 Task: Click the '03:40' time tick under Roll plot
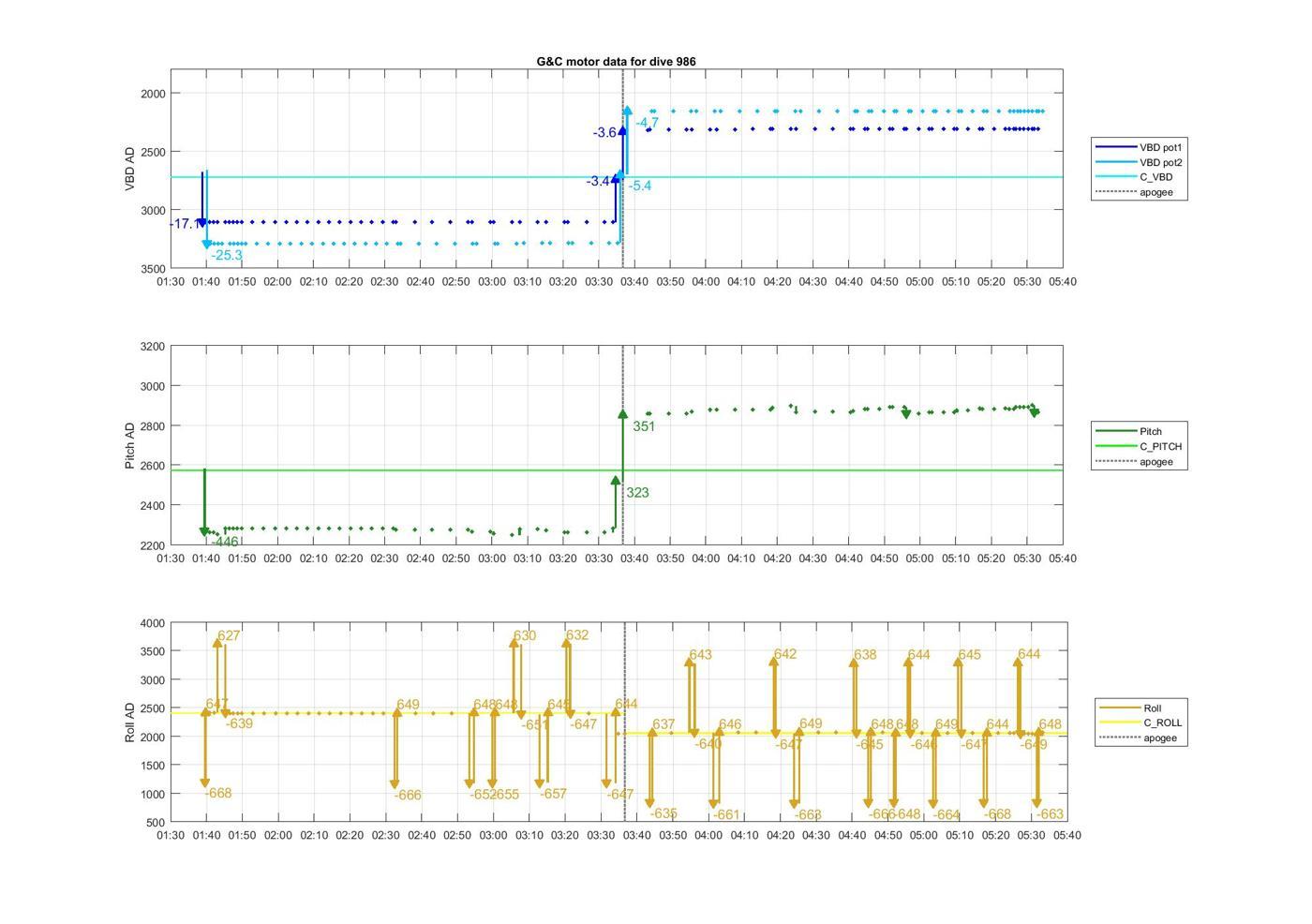pyautogui.click(x=637, y=835)
